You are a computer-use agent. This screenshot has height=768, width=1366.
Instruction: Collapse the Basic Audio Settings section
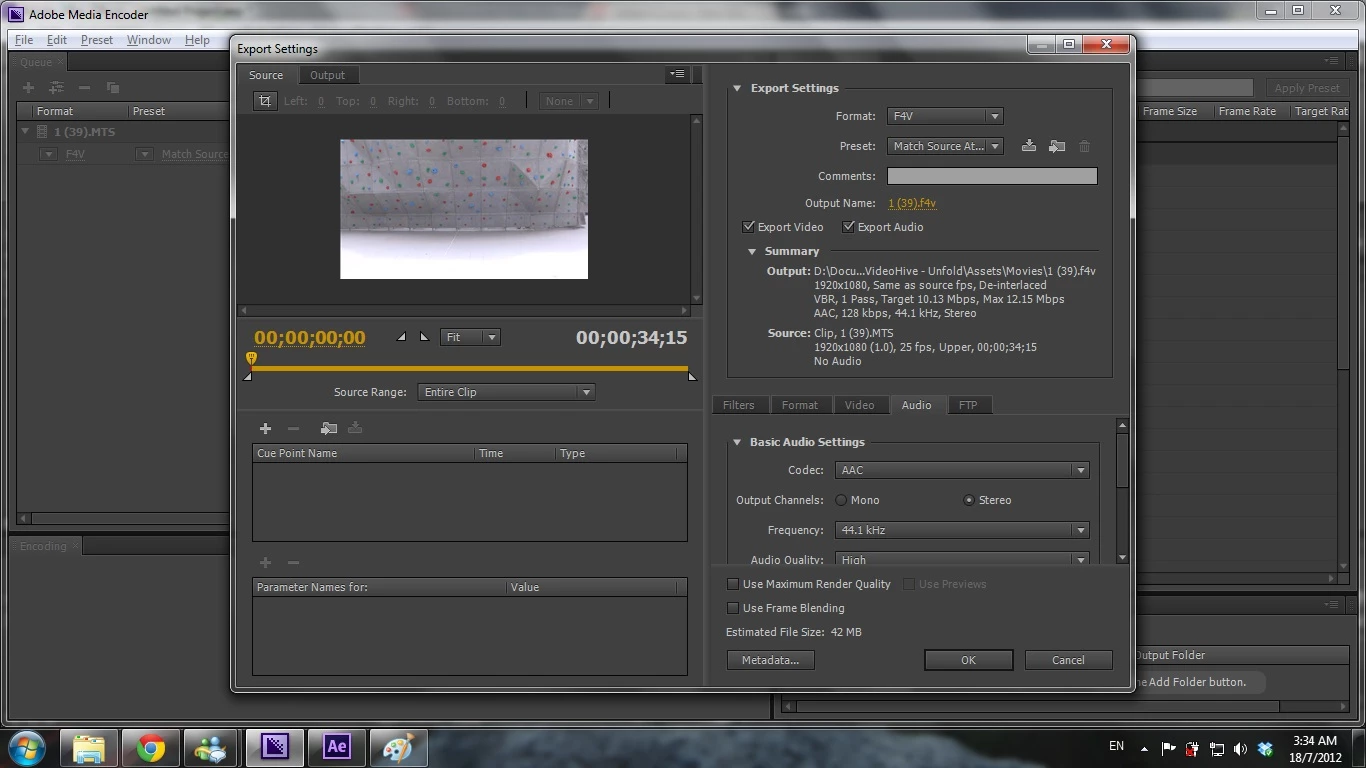pyautogui.click(x=737, y=442)
